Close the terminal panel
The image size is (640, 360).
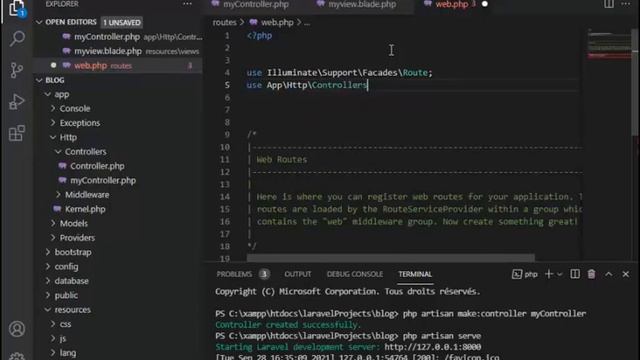coord(626,274)
